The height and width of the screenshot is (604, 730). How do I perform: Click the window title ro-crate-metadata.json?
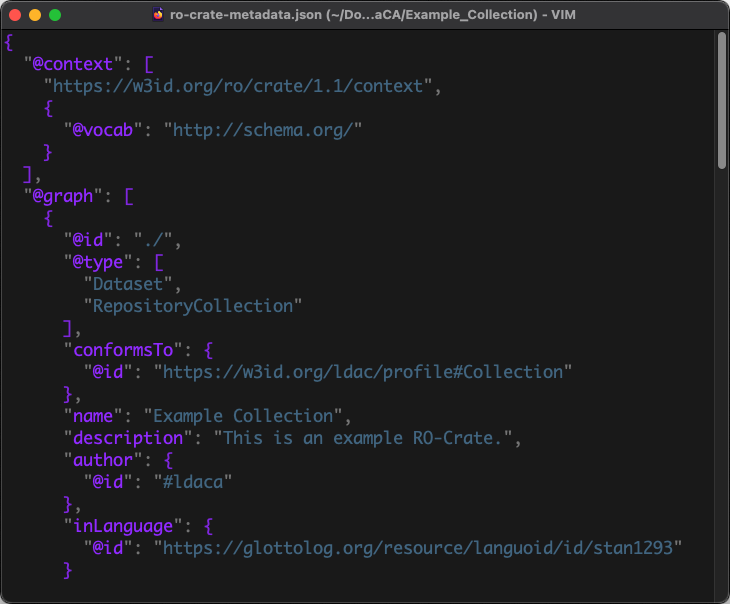pyautogui.click(x=245, y=15)
